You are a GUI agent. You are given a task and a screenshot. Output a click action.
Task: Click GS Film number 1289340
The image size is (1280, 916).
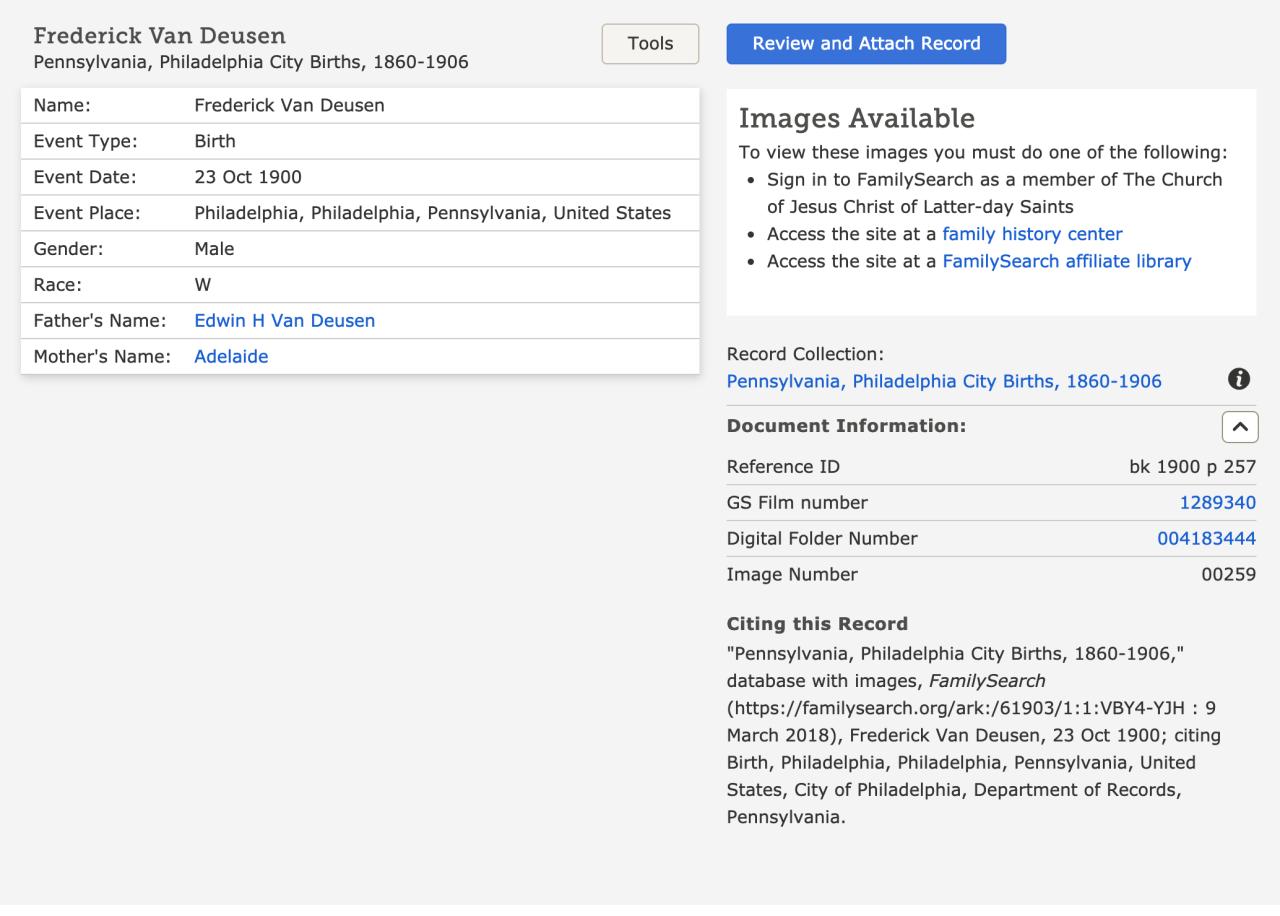(x=1217, y=503)
